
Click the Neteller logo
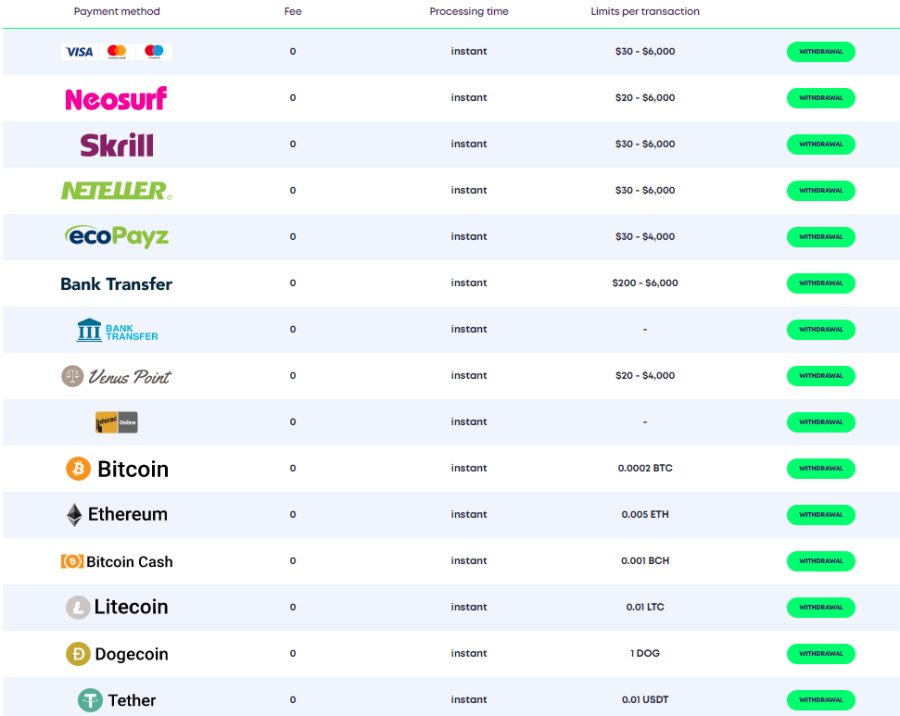pos(116,190)
